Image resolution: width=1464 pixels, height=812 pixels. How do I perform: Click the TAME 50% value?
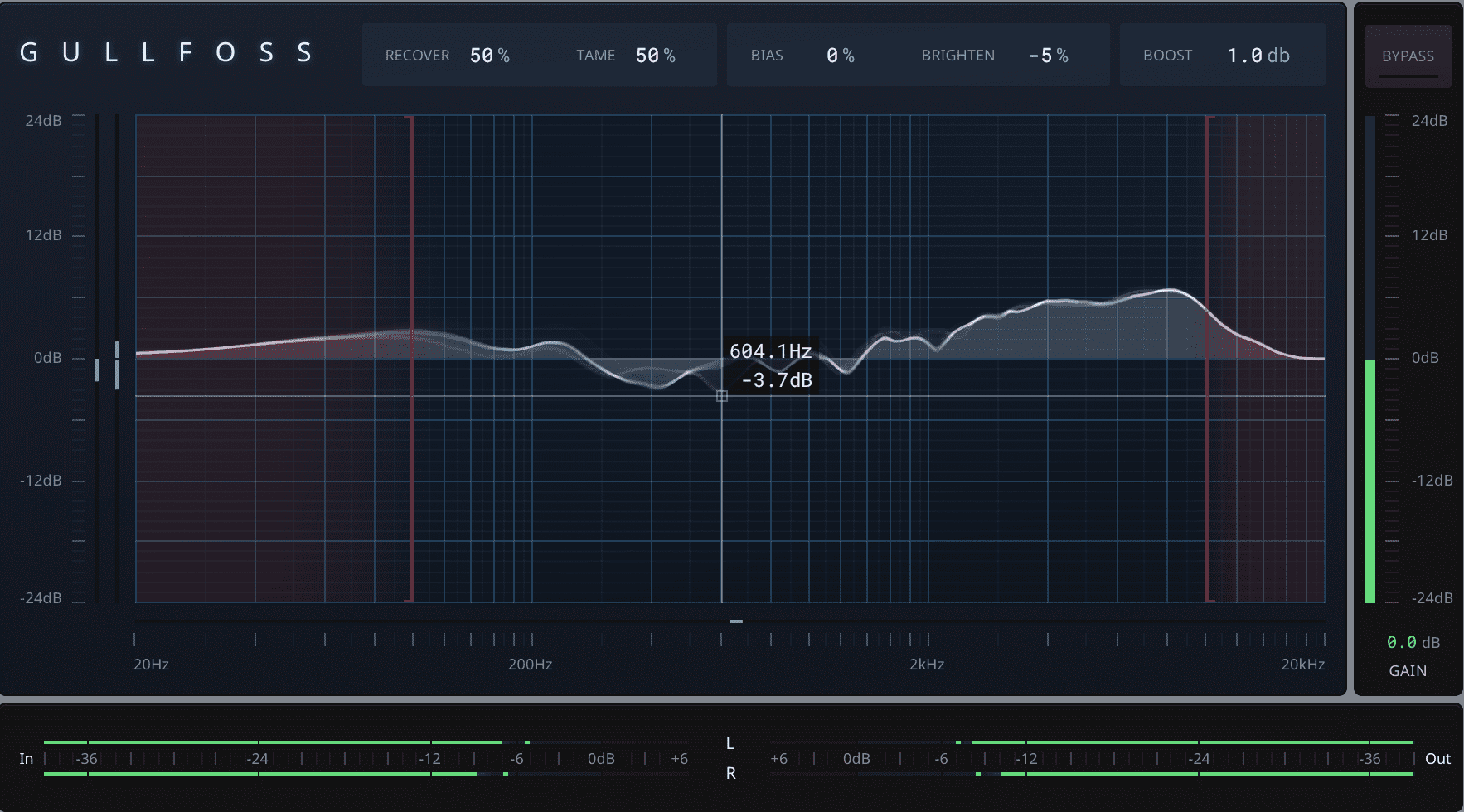point(656,56)
